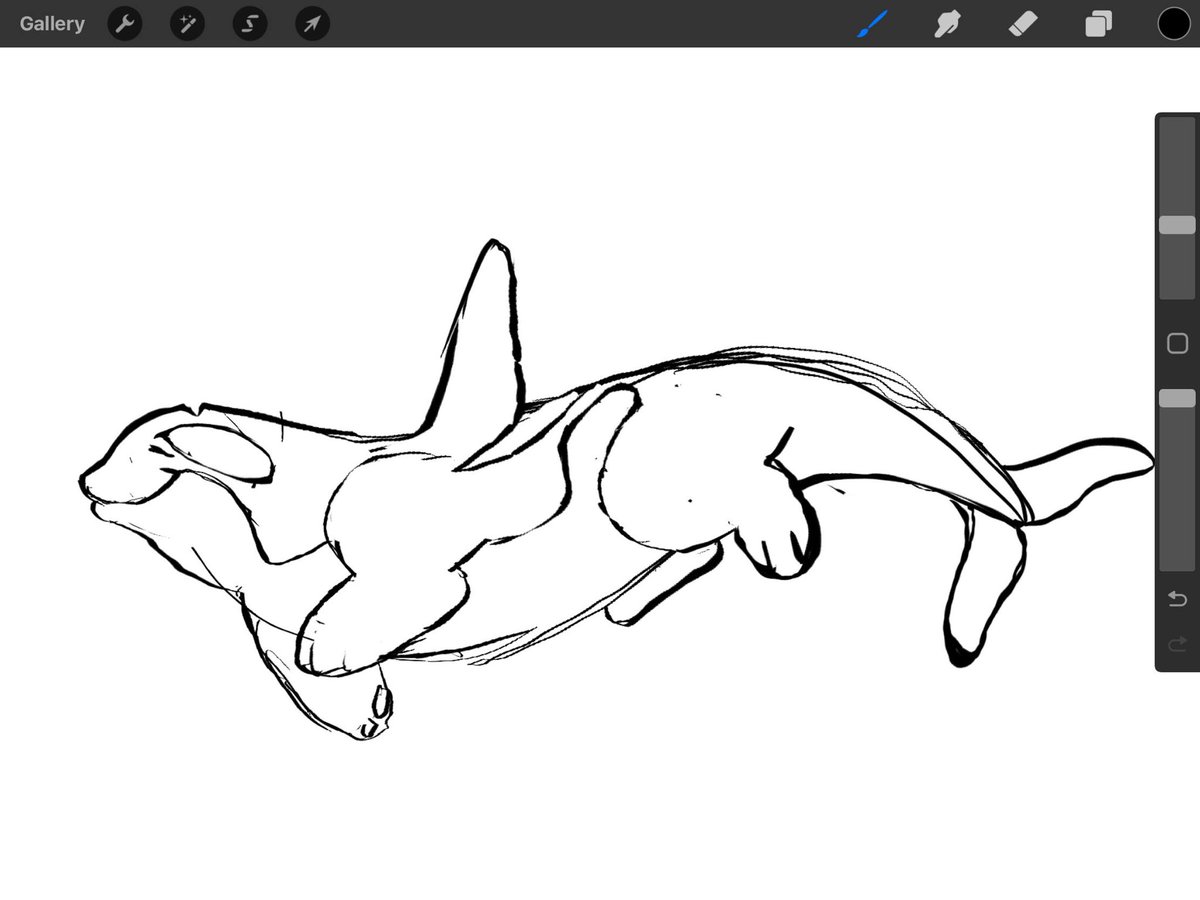Open the Adjustments magic wand menu
The height and width of the screenshot is (900, 1200).
click(x=187, y=24)
